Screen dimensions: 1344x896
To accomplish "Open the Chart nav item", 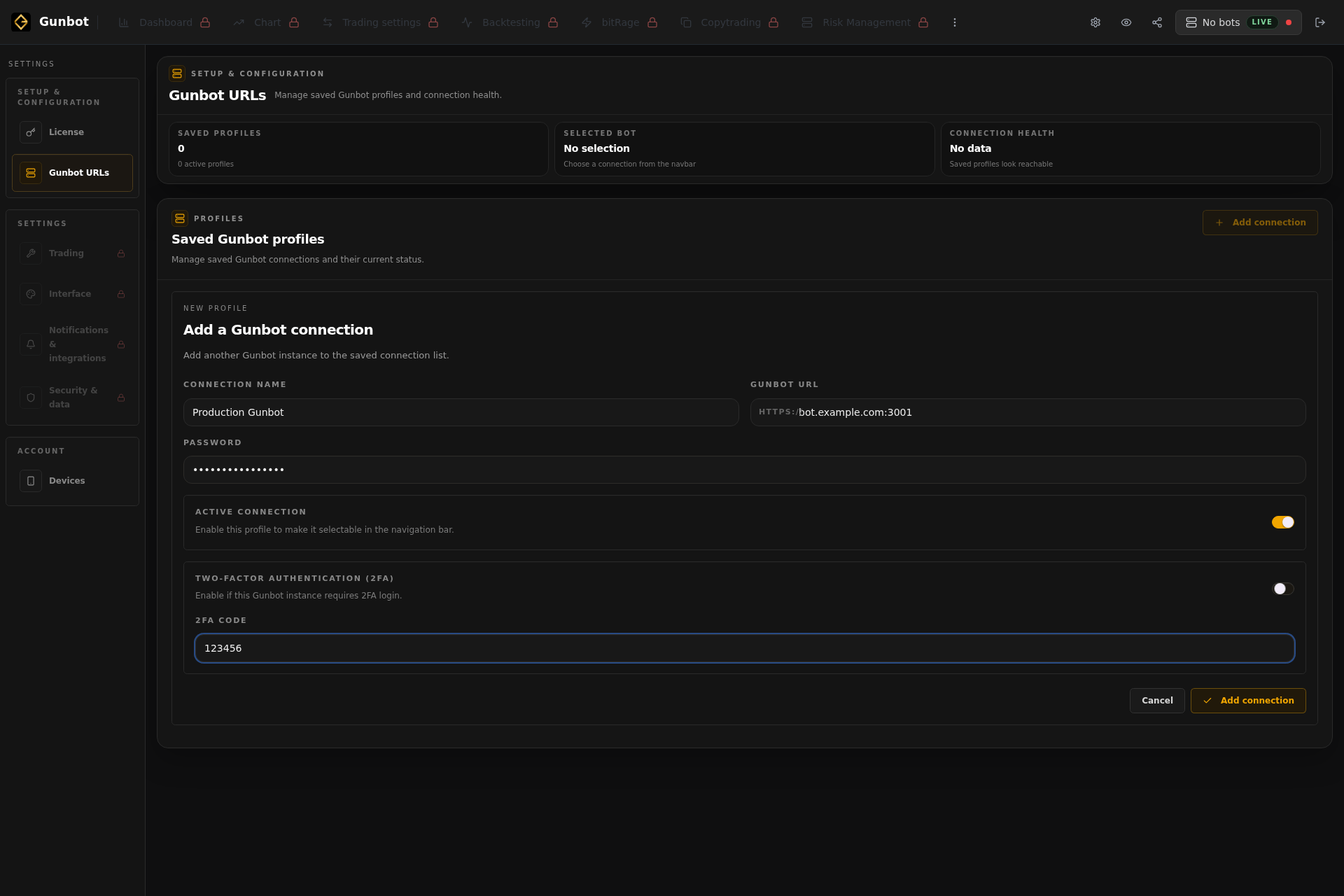I will tap(267, 22).
